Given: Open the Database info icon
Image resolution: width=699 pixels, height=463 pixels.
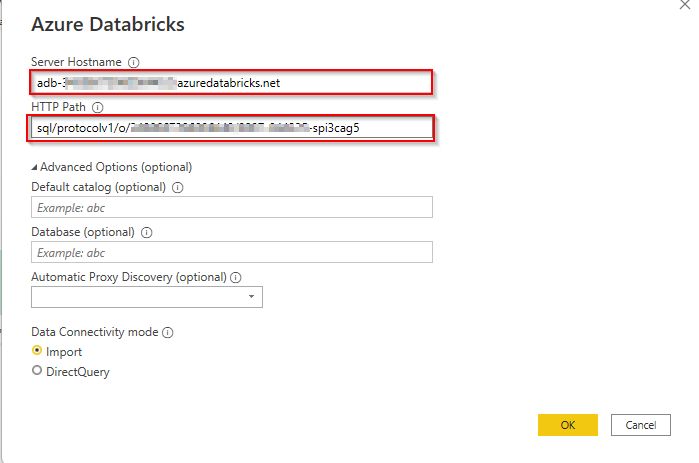Looking at the screenshot, I should pos(147,233).
